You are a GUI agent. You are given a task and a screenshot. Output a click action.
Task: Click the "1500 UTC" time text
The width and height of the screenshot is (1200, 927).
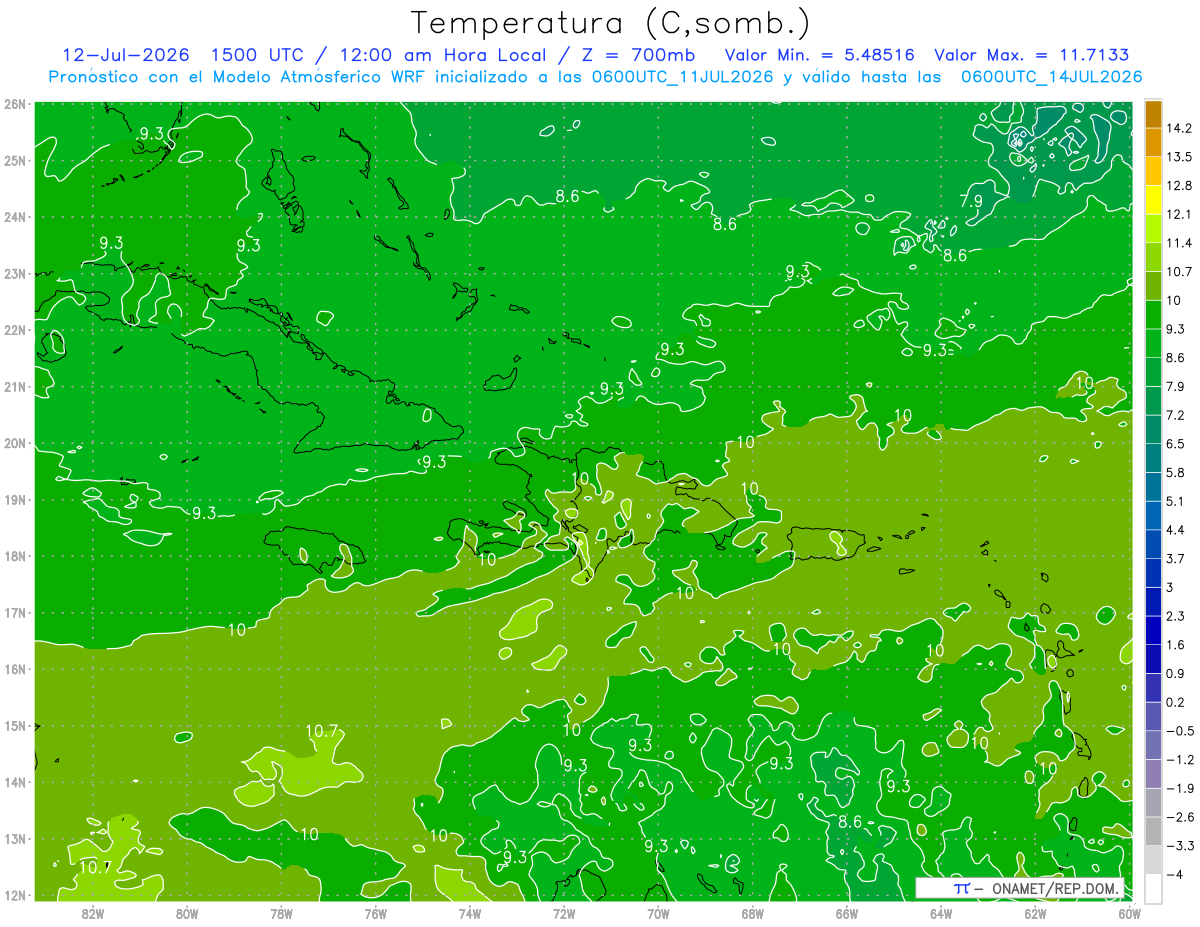tap(257, 55)
